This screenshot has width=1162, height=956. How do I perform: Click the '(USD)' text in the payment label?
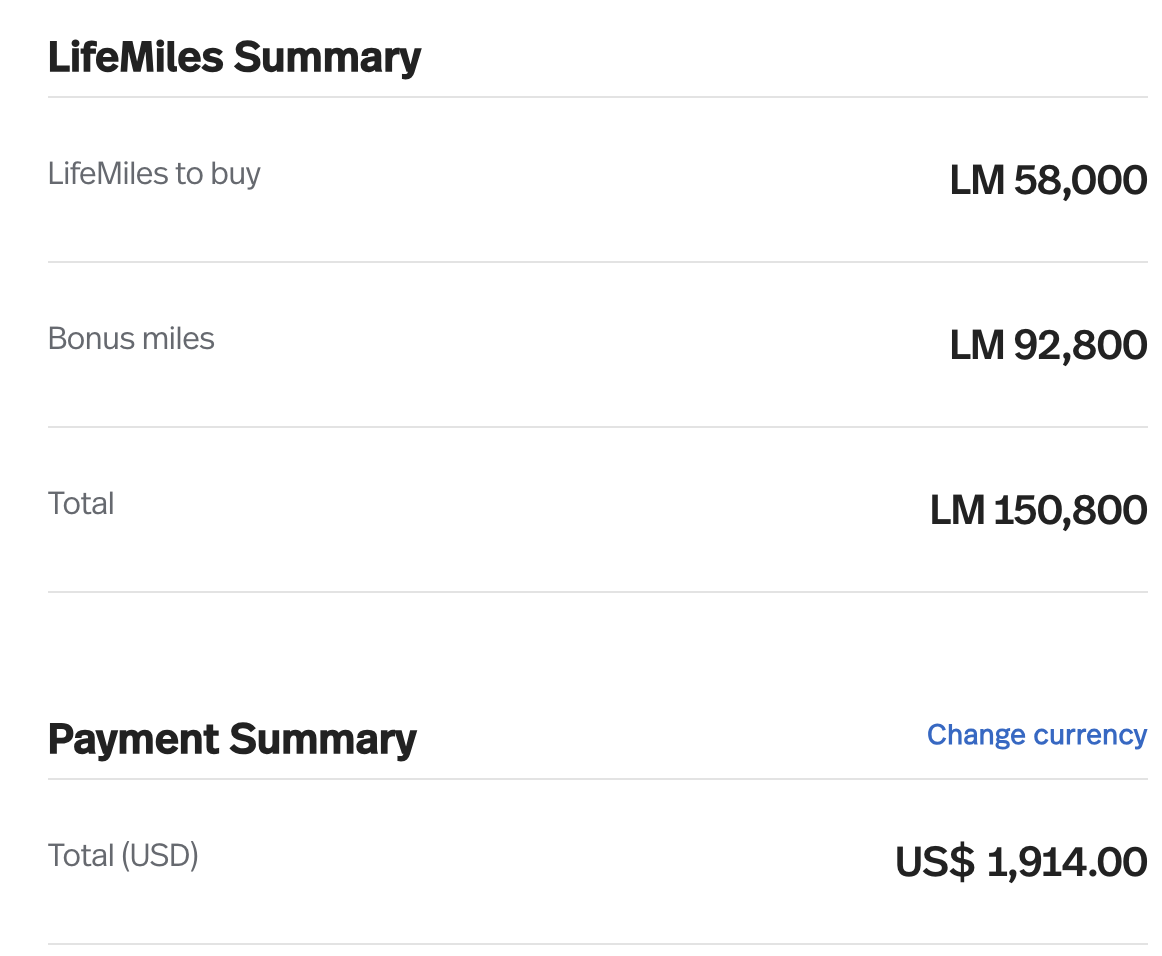click(160, 855)
